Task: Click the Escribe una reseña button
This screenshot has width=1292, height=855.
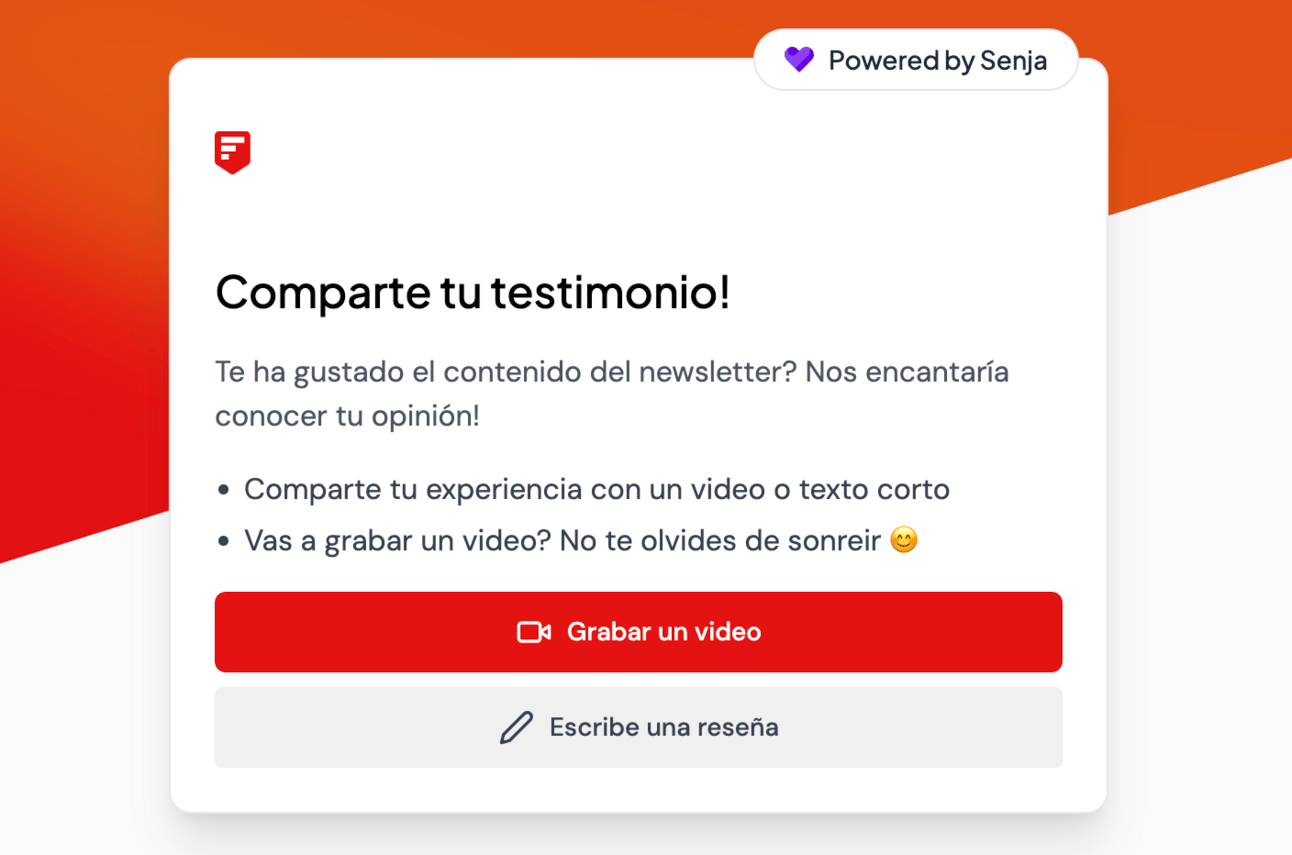Action: 638,727
